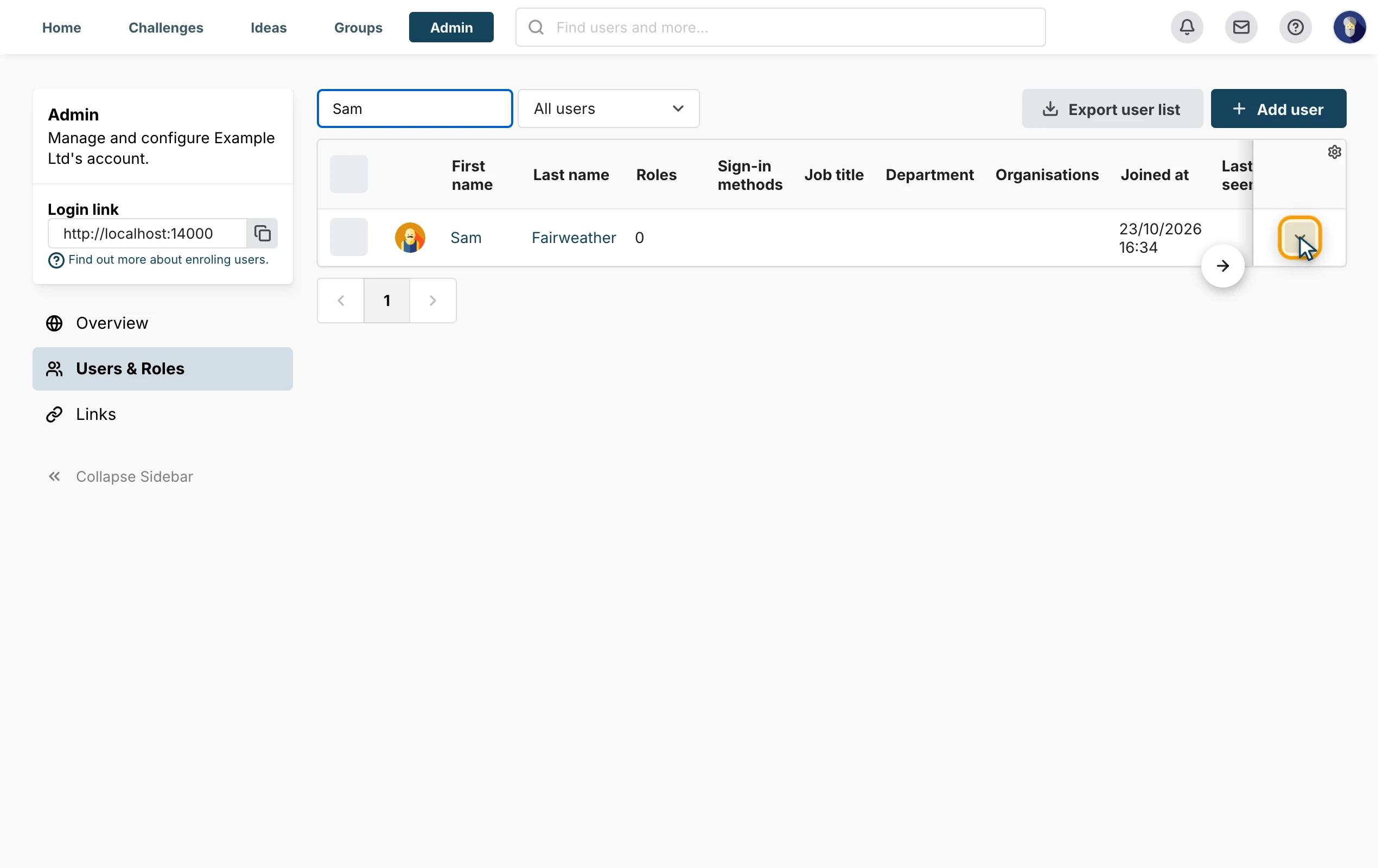1389x868 pixels.
Task: Click Export user list button
Action: 1112,108
